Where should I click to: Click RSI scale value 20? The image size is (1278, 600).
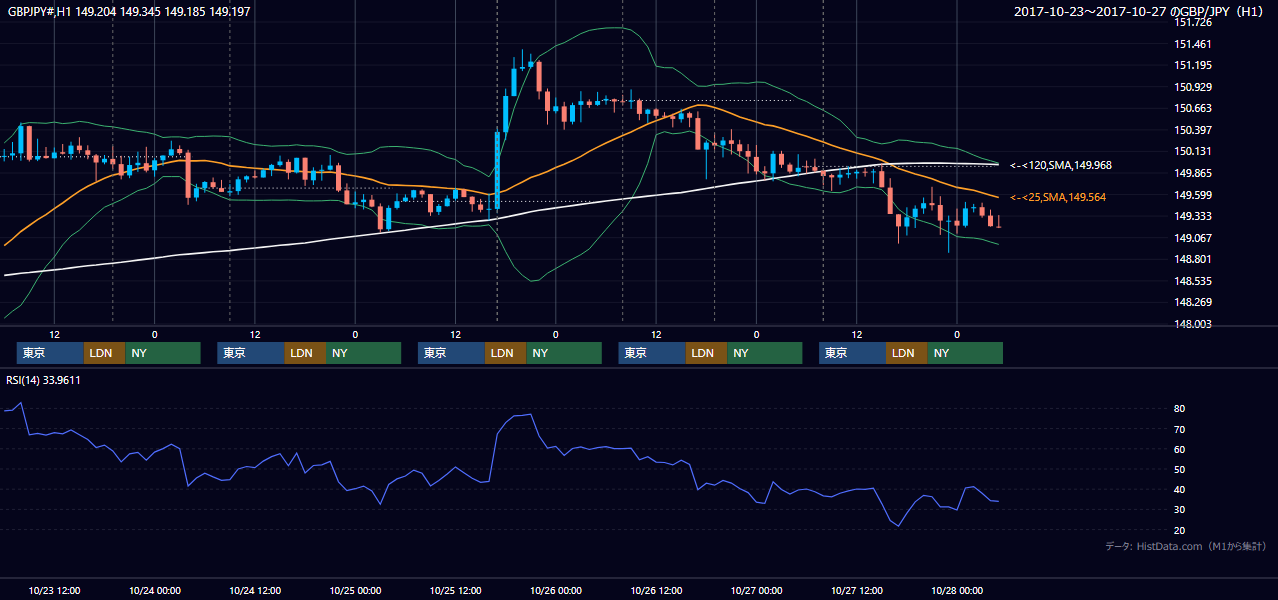[x=1180, y=530]
